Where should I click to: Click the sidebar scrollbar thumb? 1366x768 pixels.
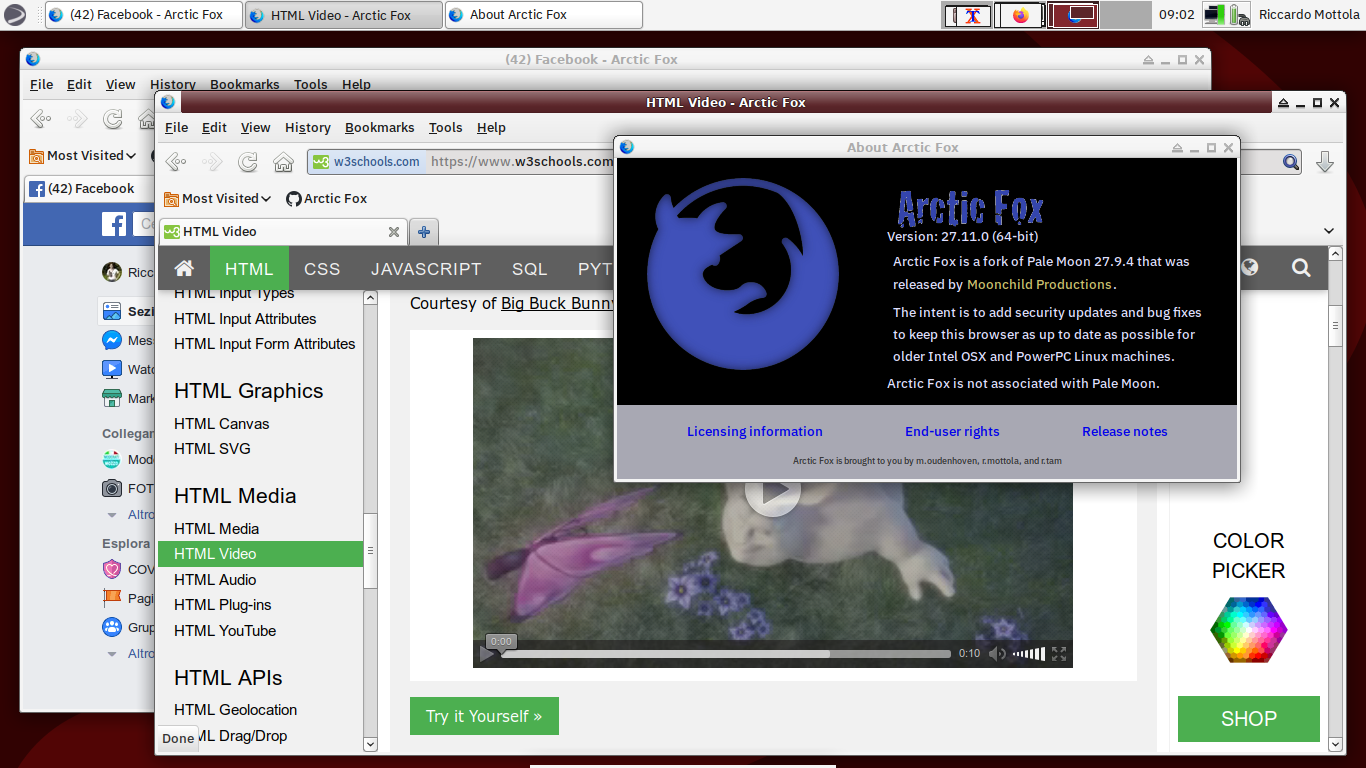tap(370, 551)
